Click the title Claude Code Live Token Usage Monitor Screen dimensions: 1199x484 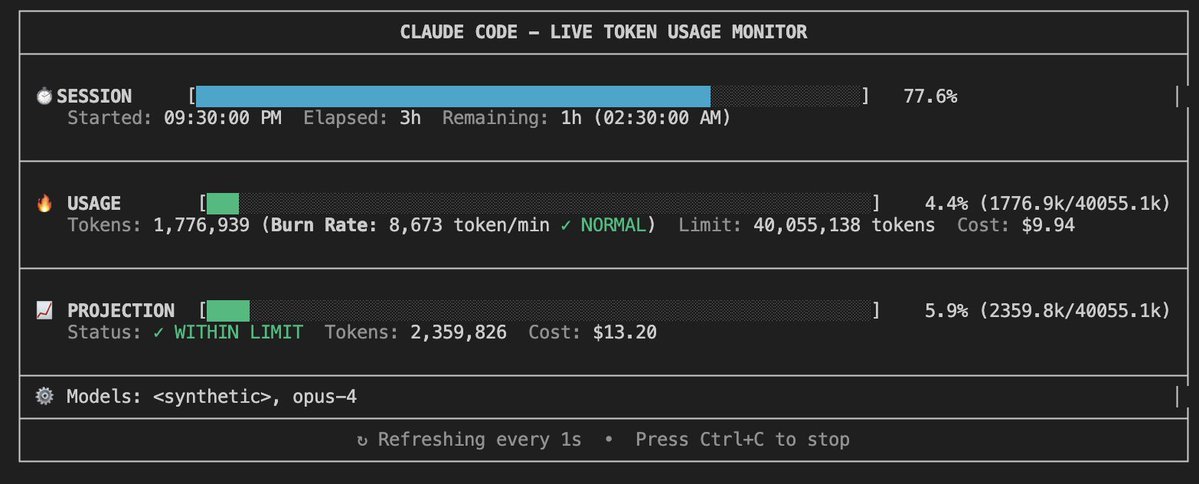point(603,32)
